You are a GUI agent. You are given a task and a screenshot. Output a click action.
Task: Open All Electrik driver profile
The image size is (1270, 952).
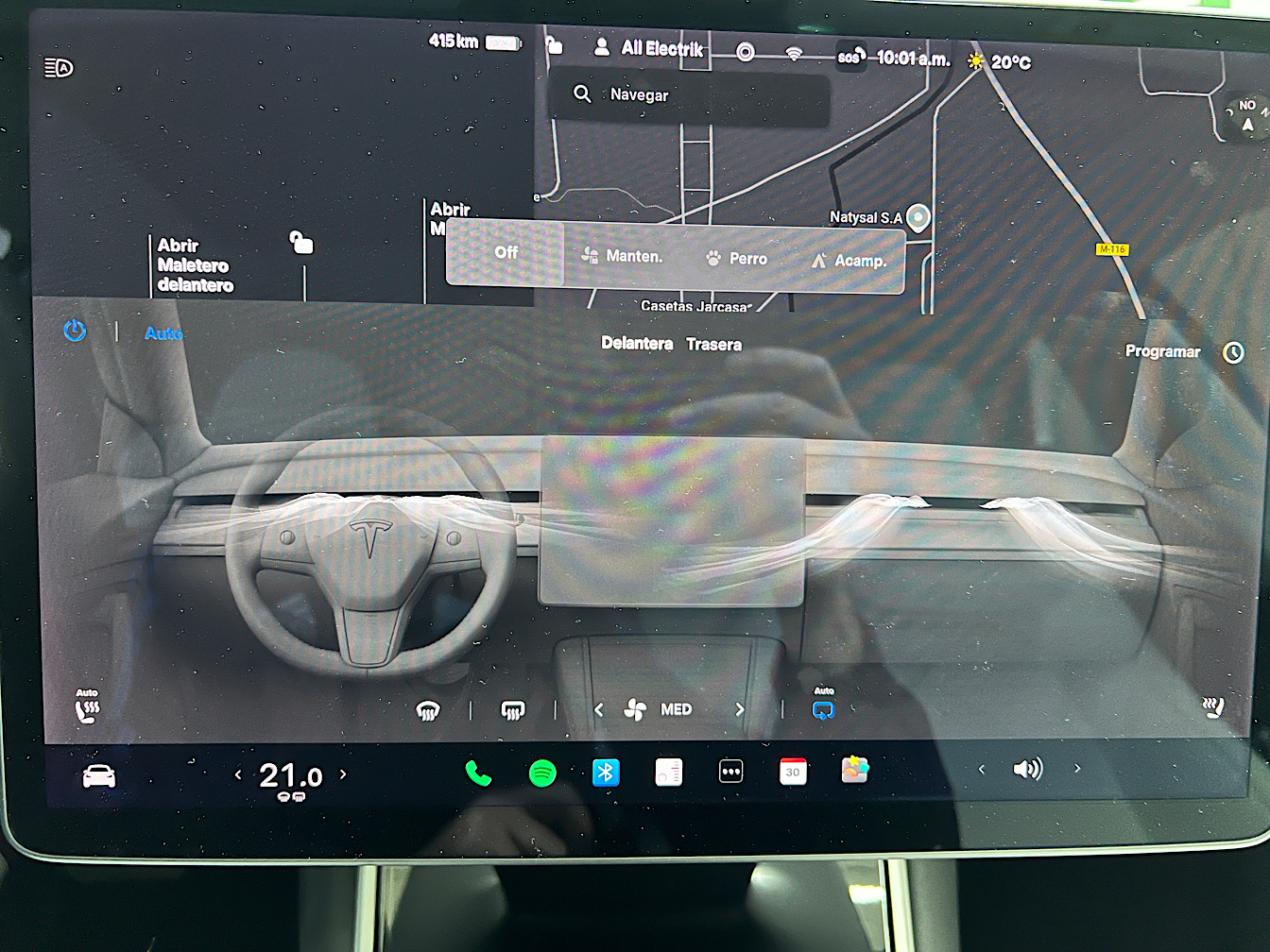[648, 48]
